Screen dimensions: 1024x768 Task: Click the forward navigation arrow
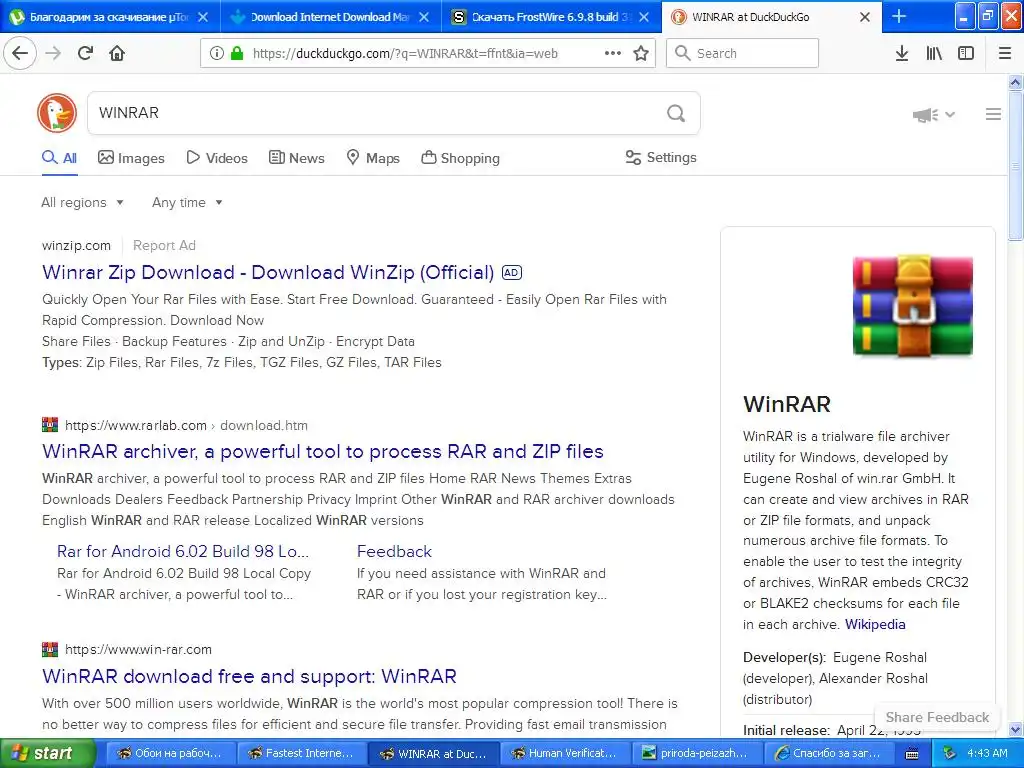[53, 53]
